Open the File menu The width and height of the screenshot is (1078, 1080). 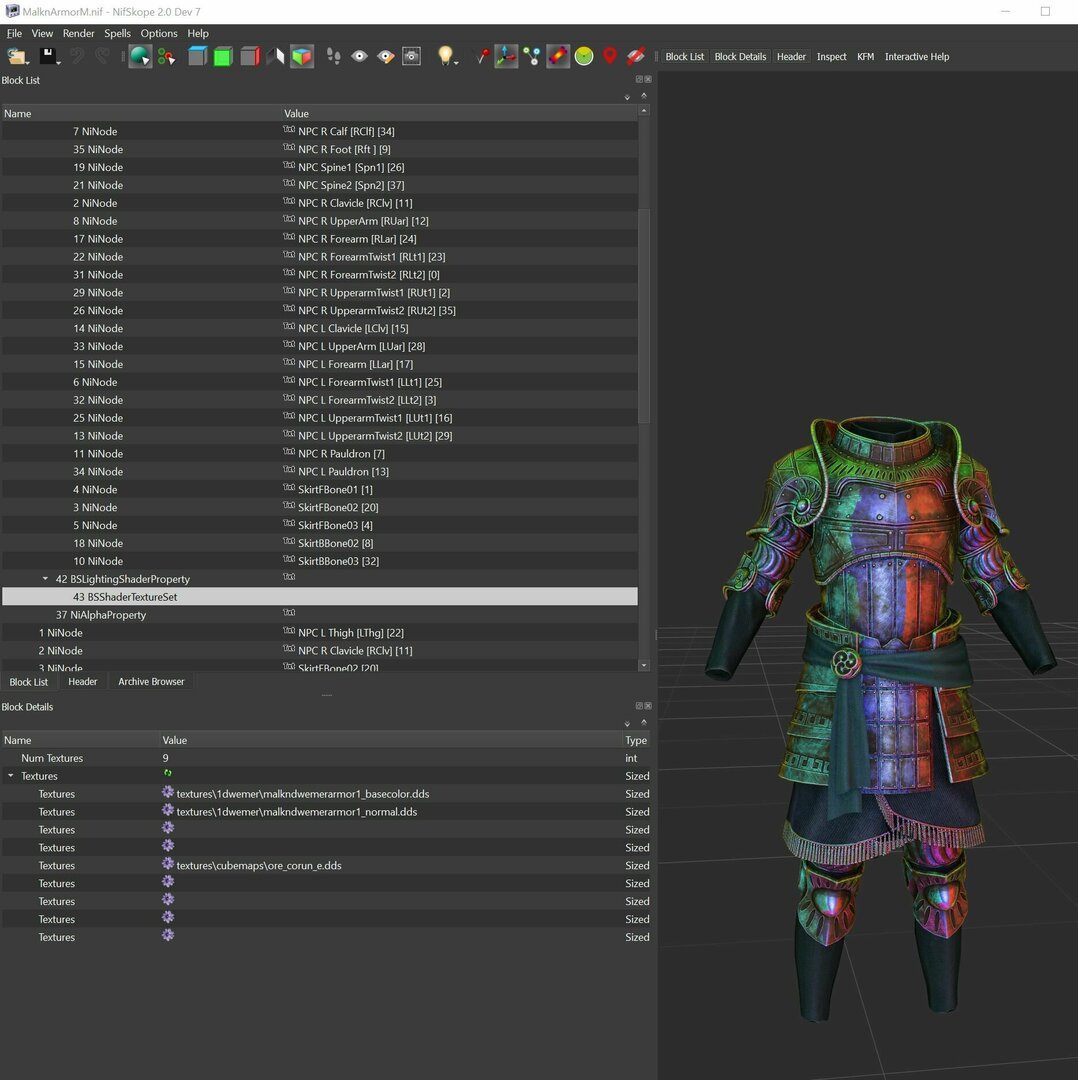coord(14,33)
